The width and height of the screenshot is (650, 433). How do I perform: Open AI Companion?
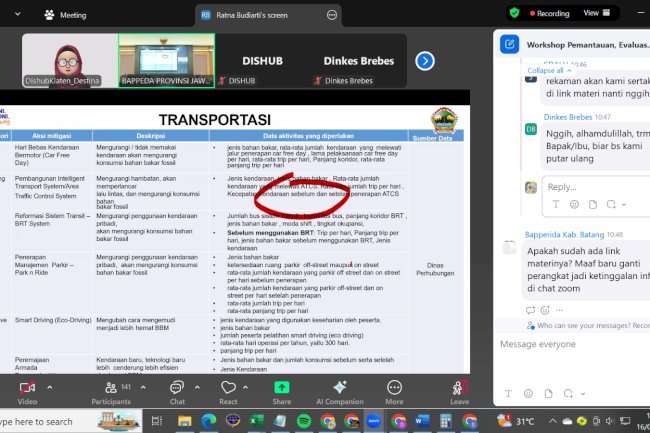pyautogui.click(x=339, y=389)
